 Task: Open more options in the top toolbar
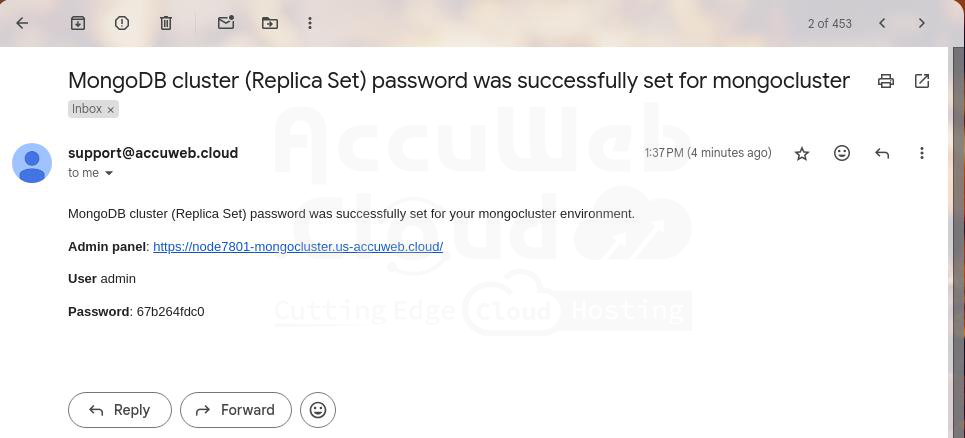[x=310, y=23]
